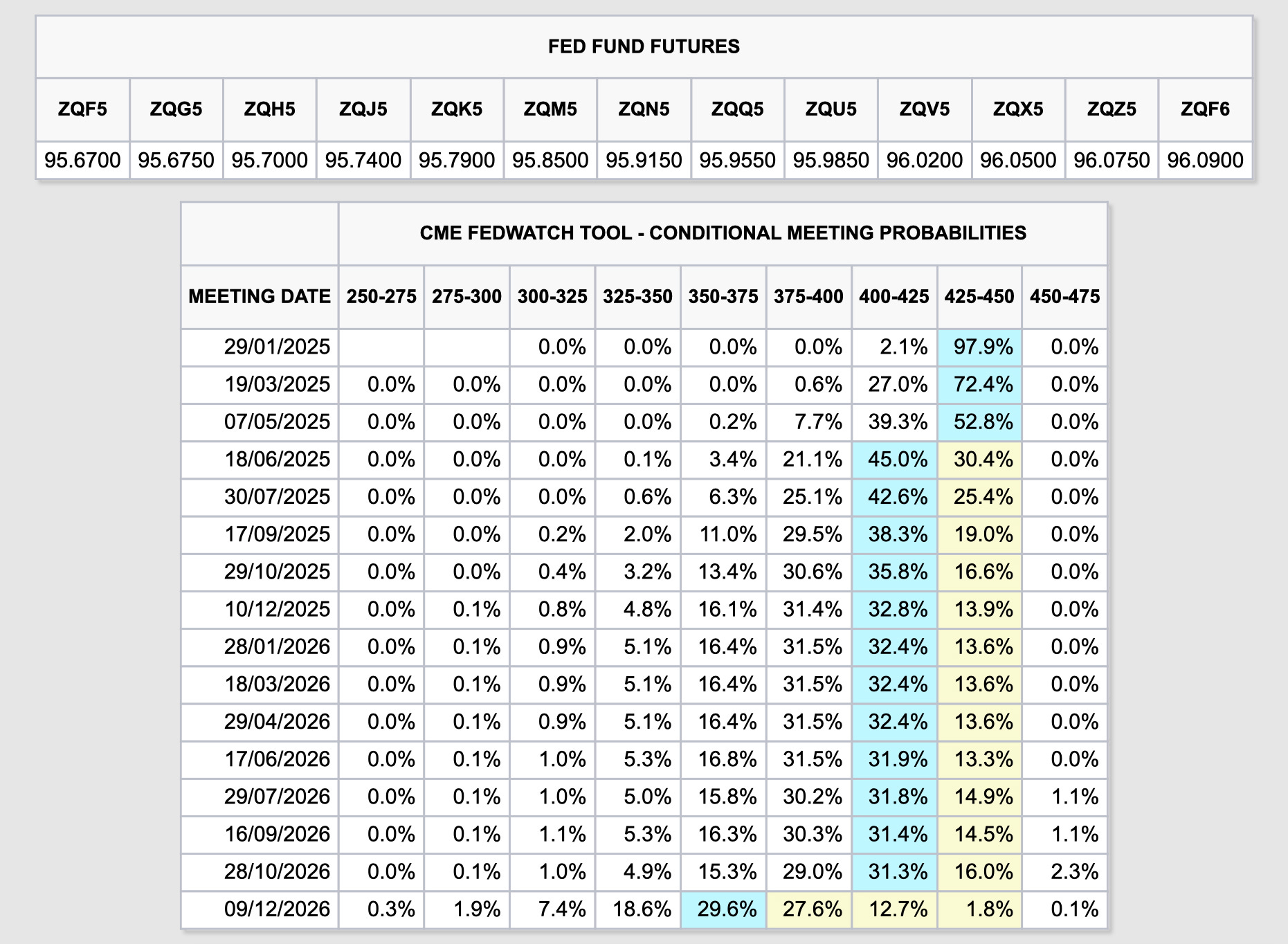Screen dimensions: 1288x944
Task: Click the ZQU5 contract header
Action: pos(831,109)
